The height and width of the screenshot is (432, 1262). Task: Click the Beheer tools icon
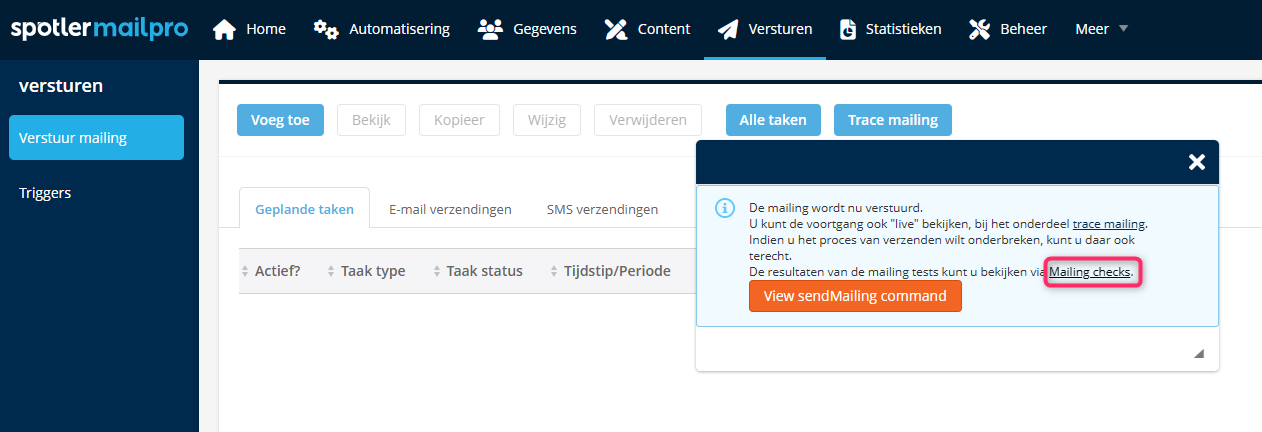pos(980,29)
